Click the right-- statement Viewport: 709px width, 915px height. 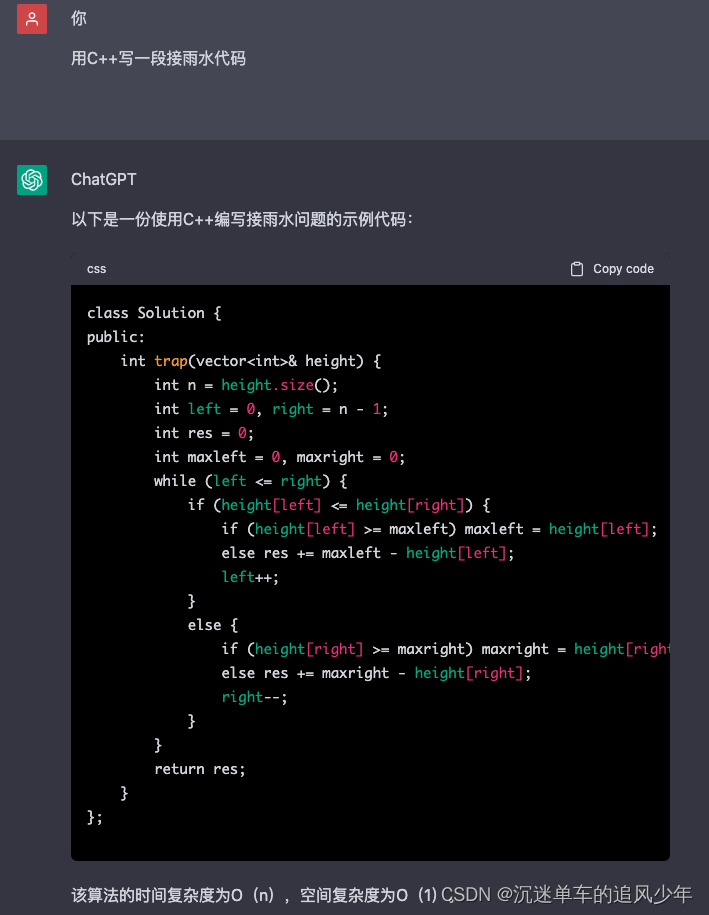click(254, 697)
